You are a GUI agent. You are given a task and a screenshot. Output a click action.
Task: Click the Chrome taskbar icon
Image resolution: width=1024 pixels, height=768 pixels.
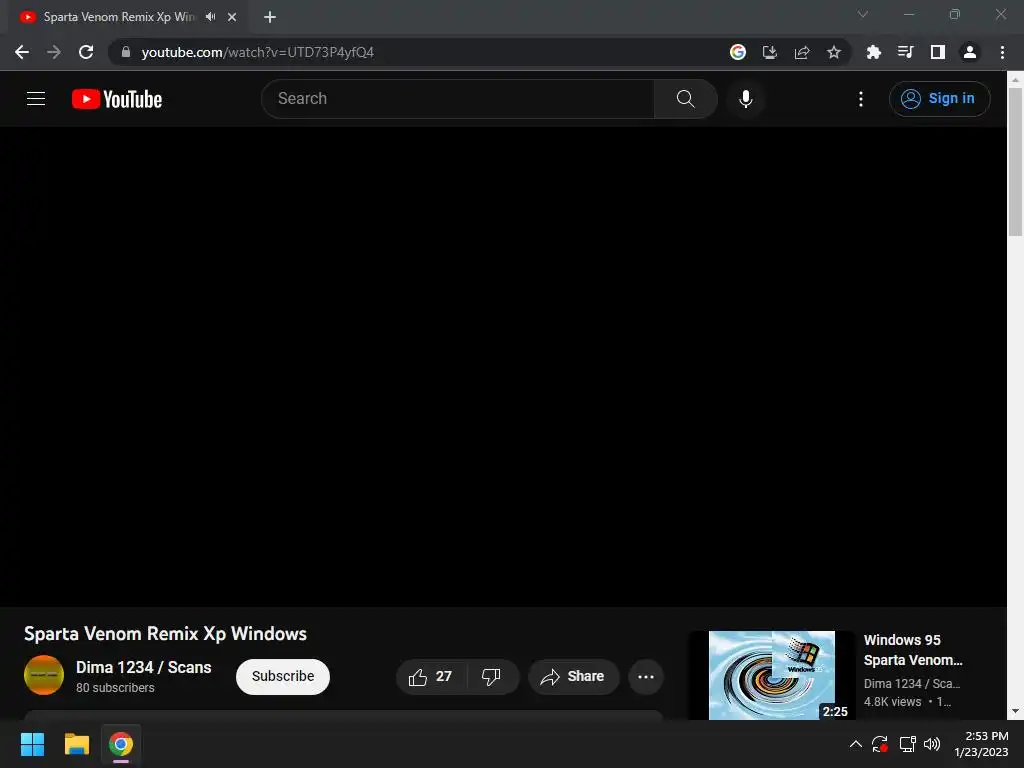pos(121,744)
